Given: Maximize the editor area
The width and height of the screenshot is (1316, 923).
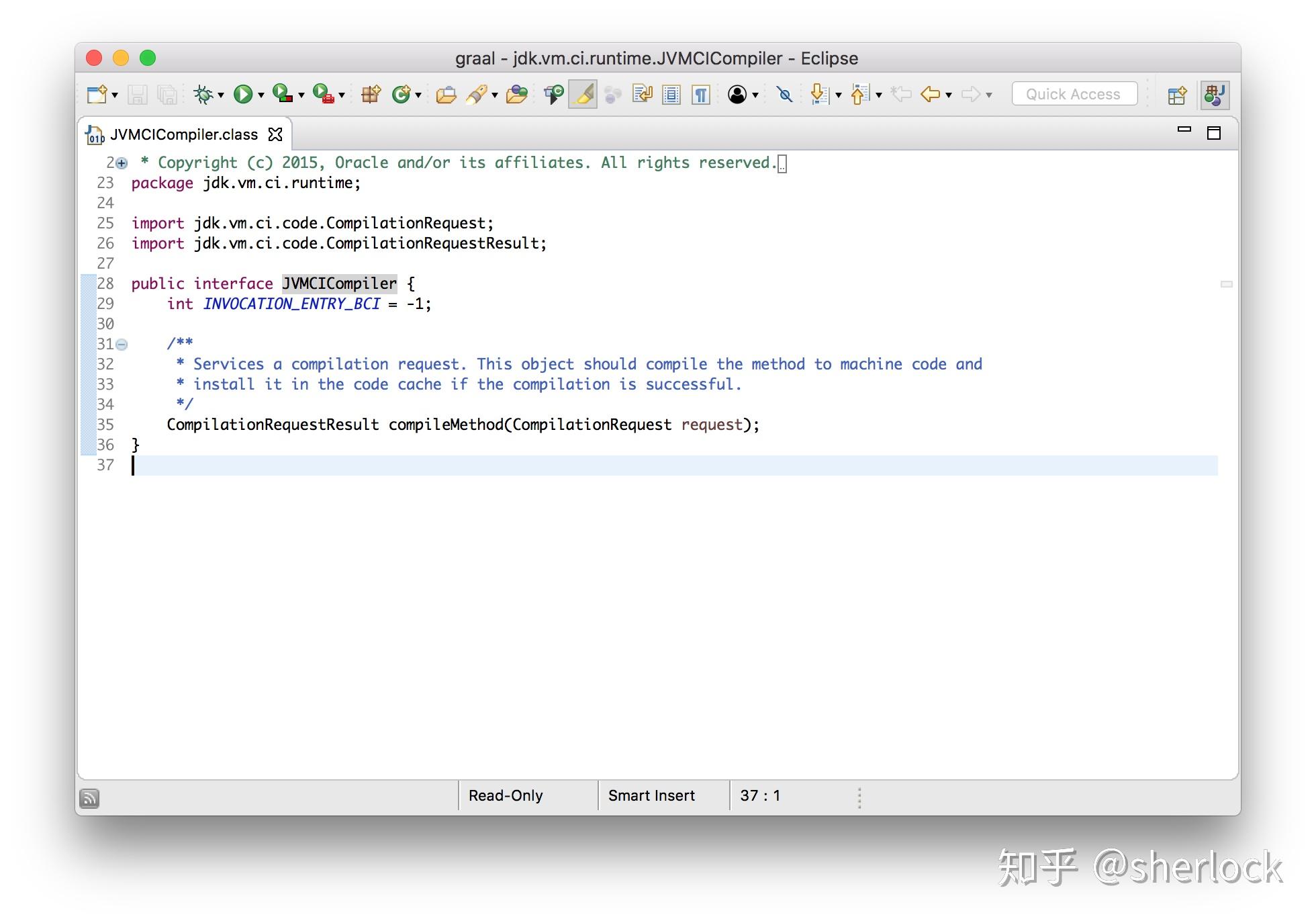Looking at the screenshot, I should (x=1213, y=133).
